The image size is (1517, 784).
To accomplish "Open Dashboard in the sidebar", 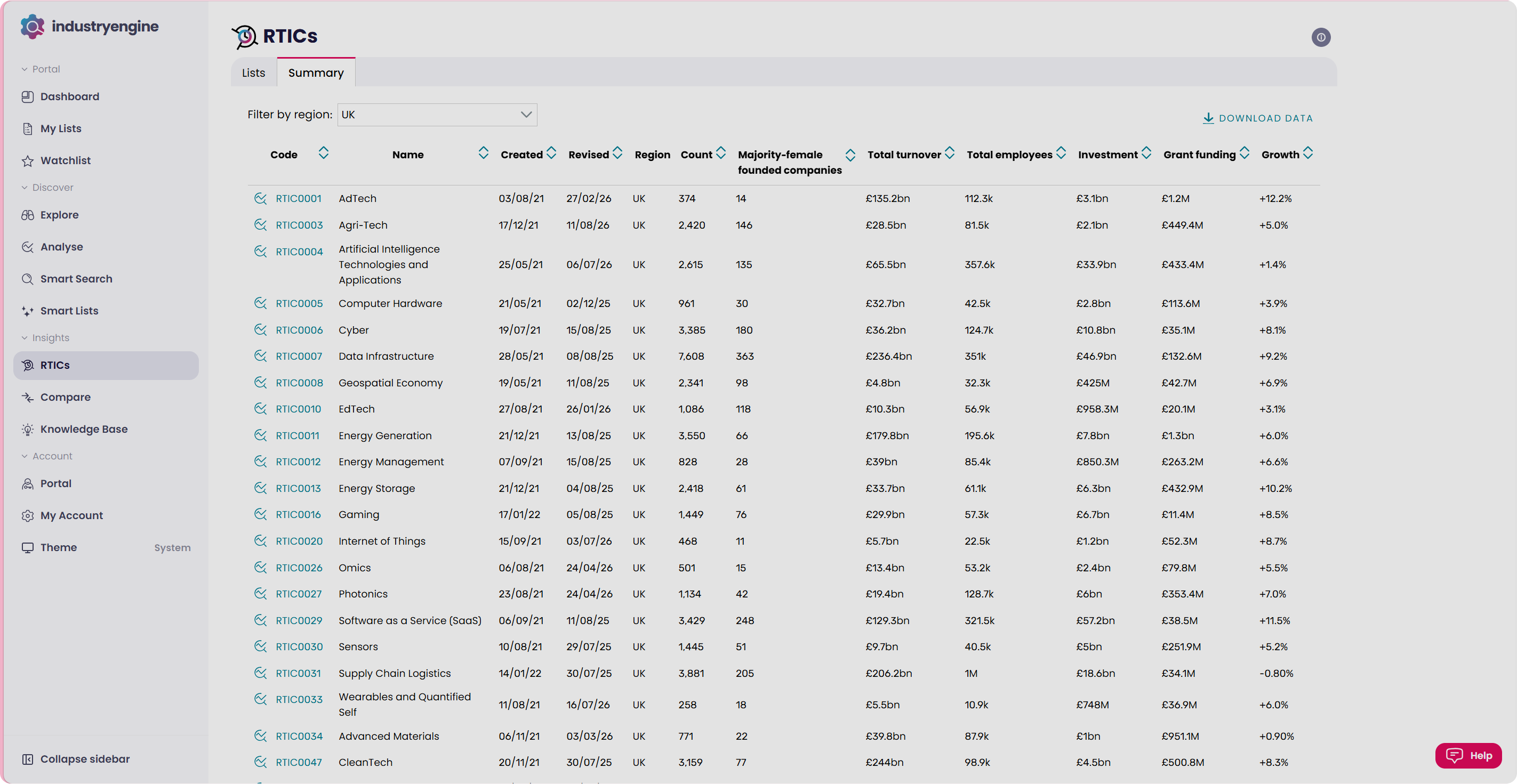I will pos(106,96).
